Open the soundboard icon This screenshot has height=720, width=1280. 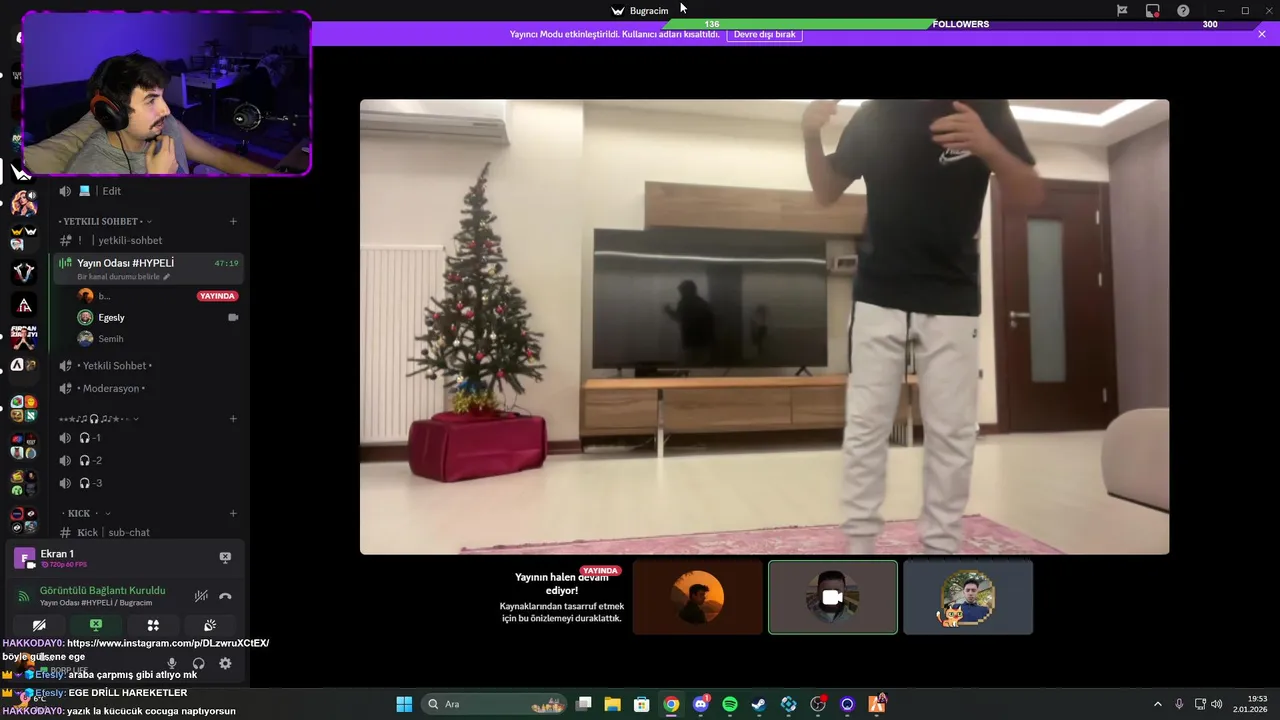point(210,625)
